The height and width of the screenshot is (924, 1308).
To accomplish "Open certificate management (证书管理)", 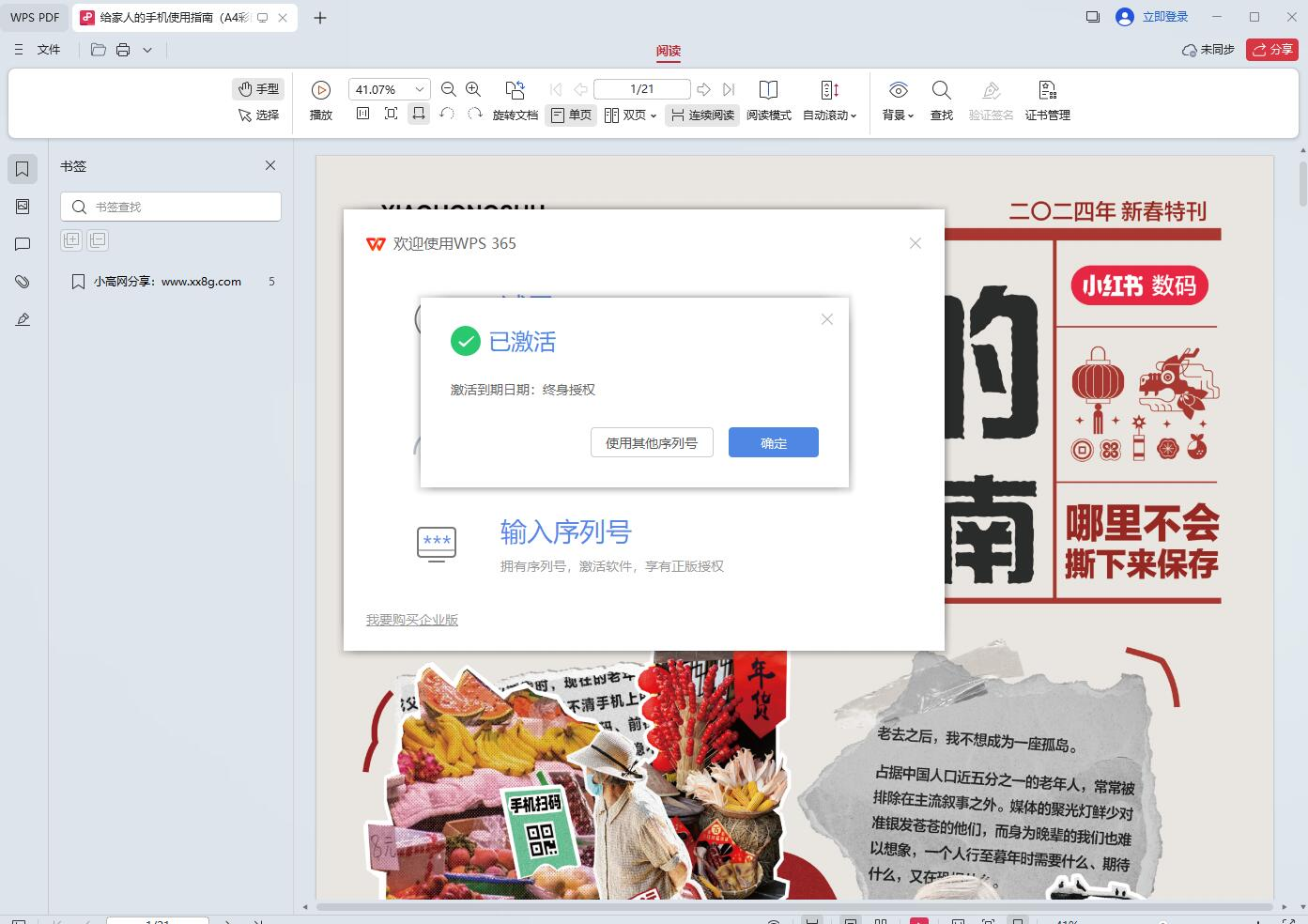I will click(x=1048, y=100).
